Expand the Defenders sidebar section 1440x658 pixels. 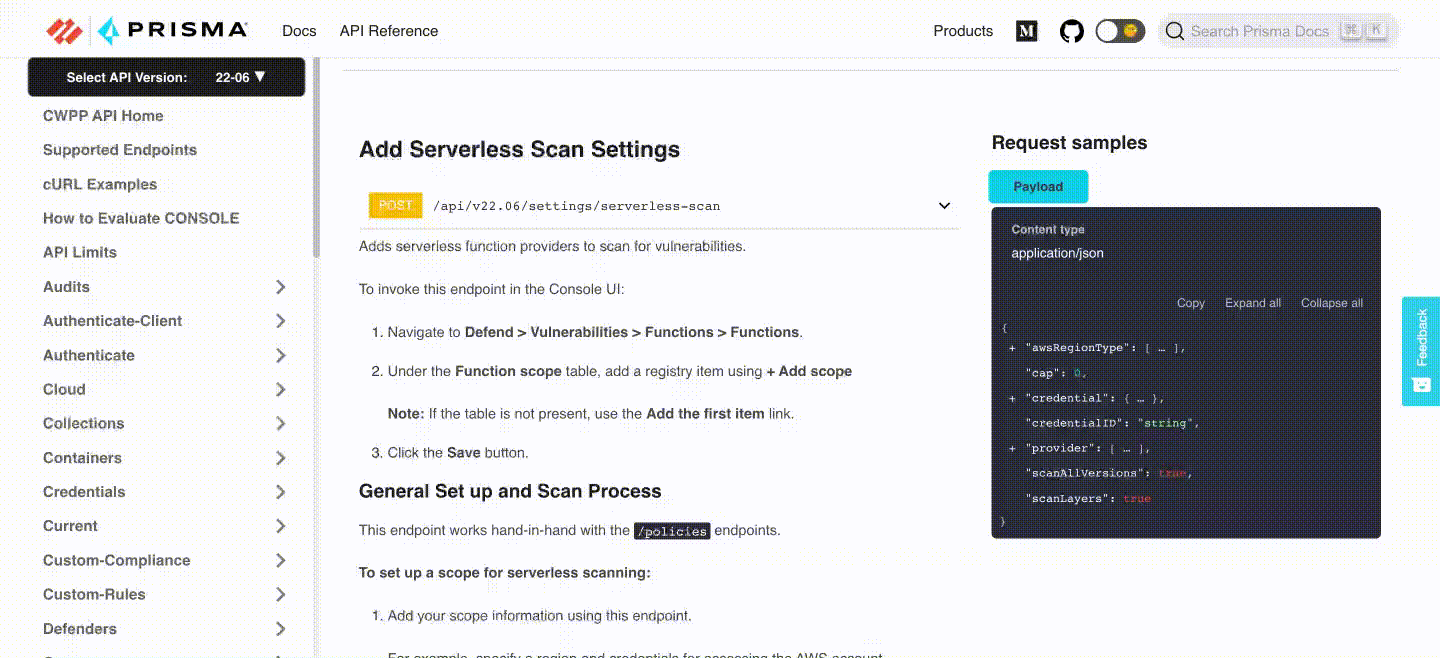click(166, 629)
